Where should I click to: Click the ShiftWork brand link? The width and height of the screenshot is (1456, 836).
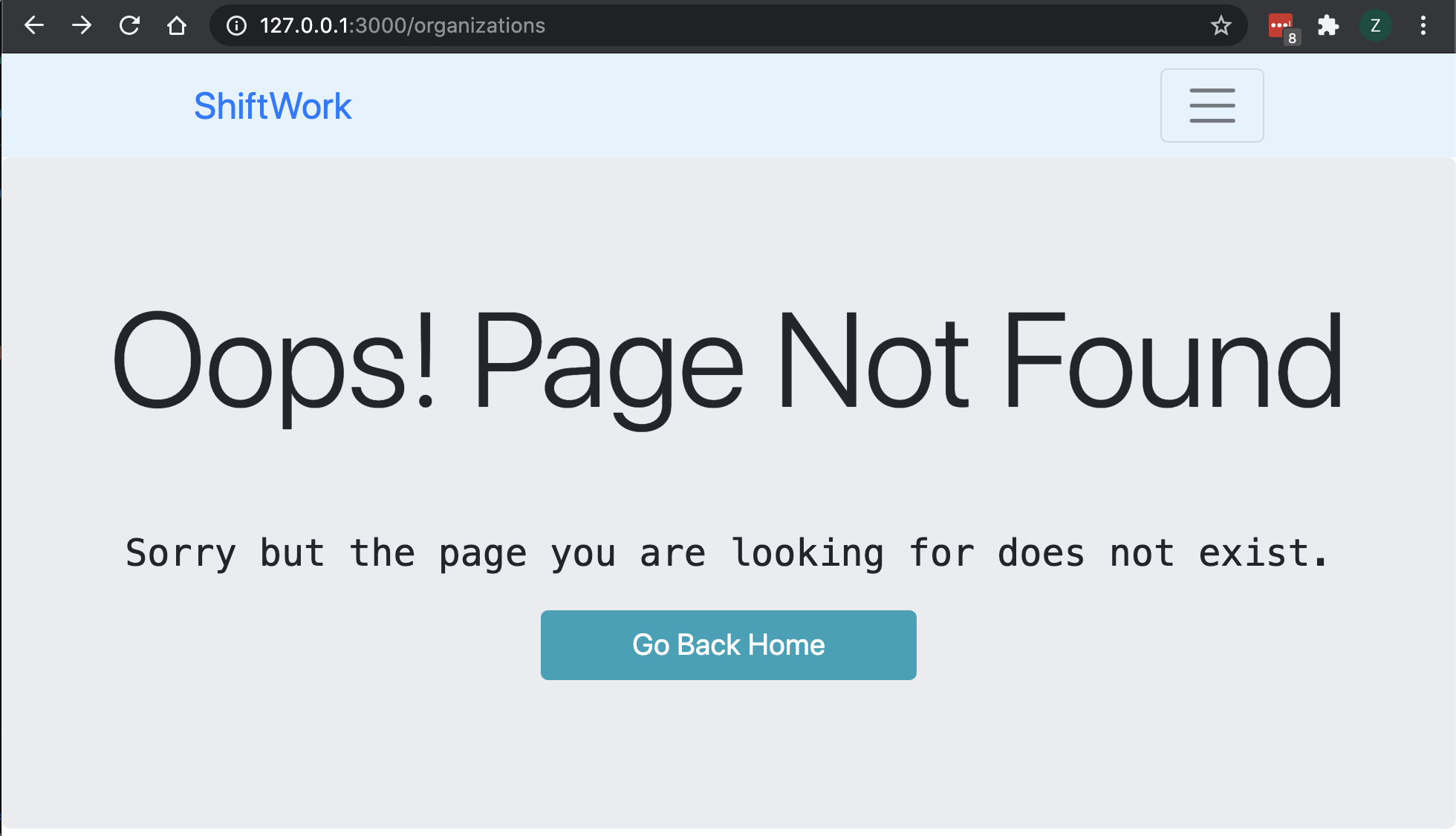click(x=273, y=106)
